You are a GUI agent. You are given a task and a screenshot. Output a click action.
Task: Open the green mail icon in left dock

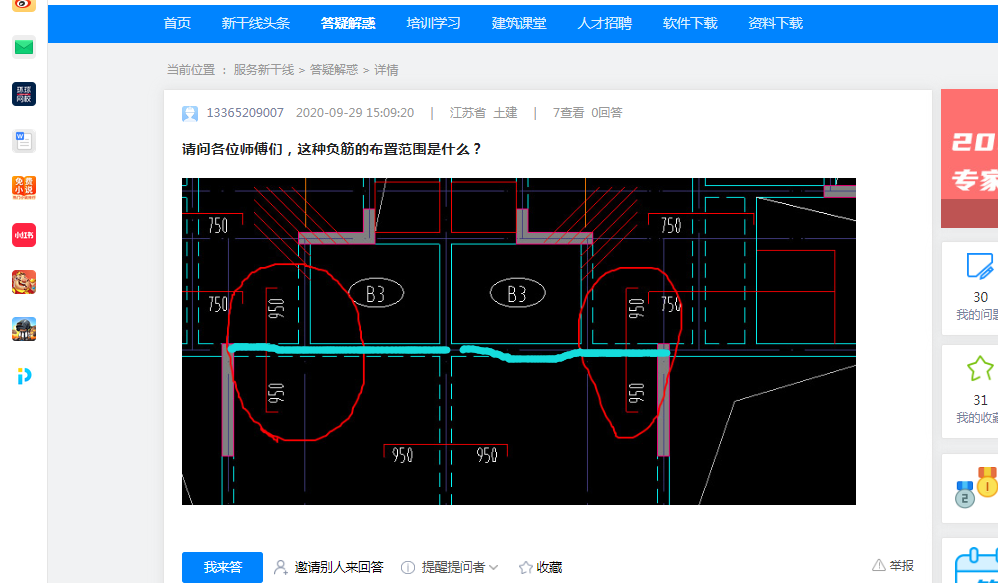pyautogui.click(x=23, y=46)
